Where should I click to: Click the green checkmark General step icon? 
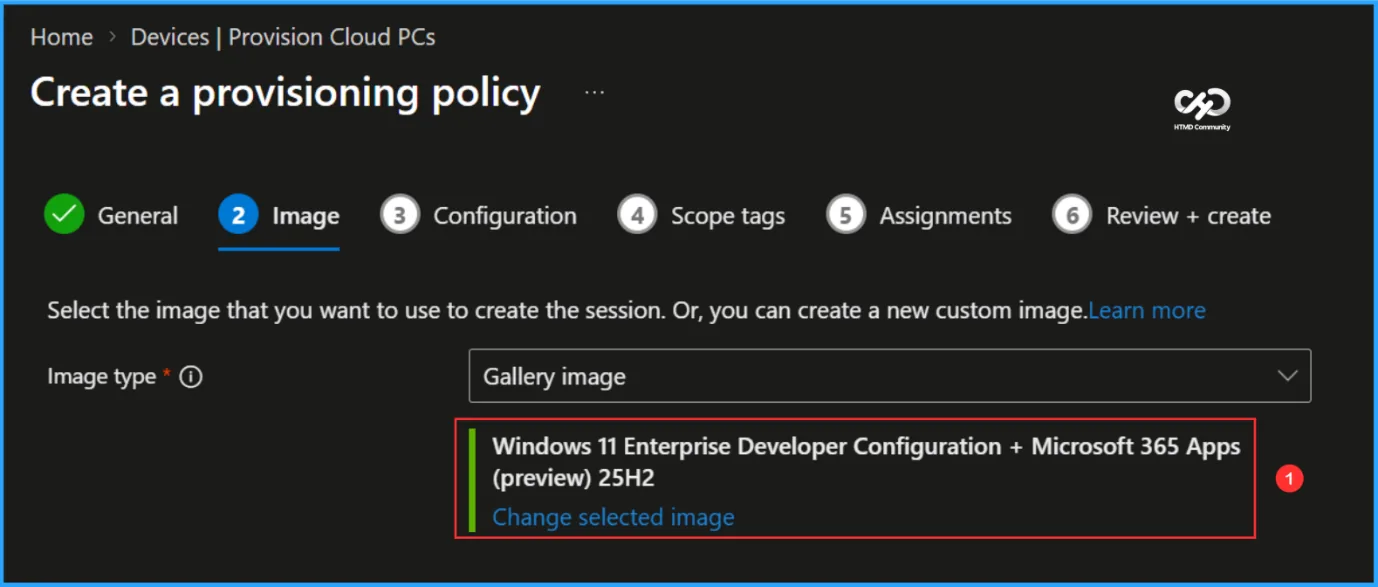pos(64,215)
